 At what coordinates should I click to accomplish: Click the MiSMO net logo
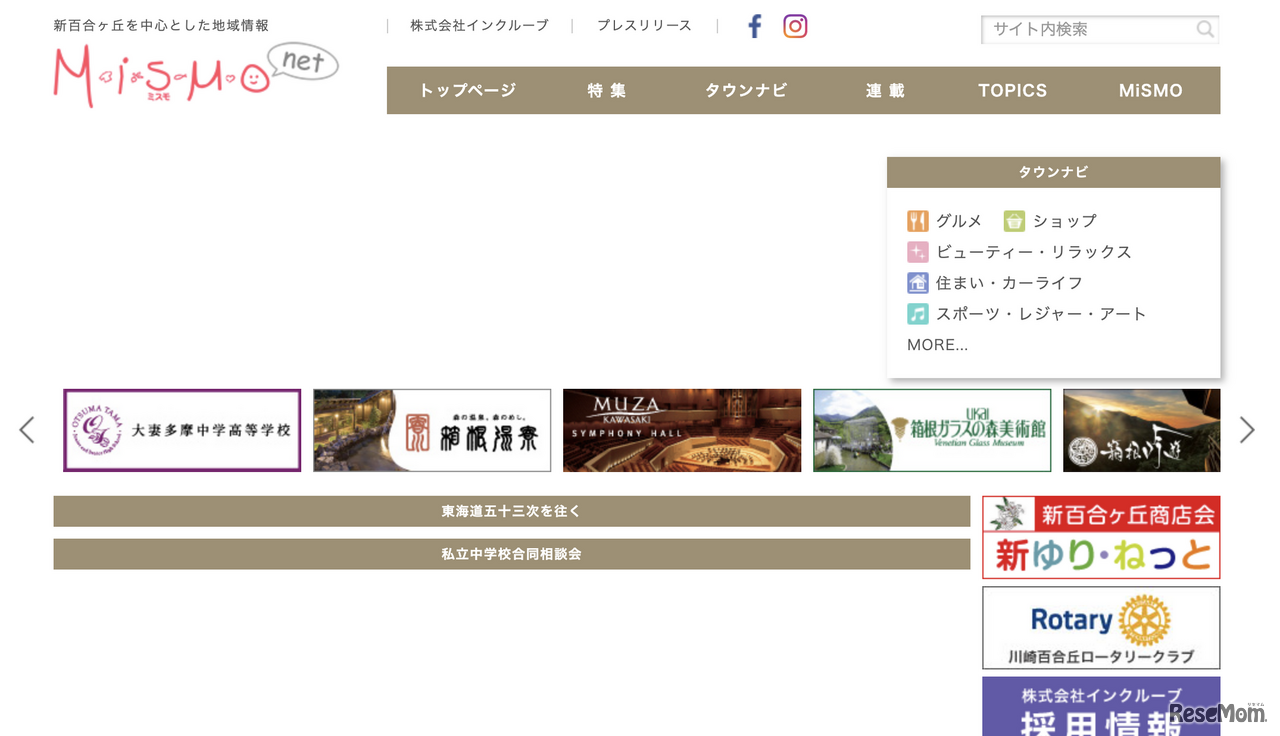(196, 75)
